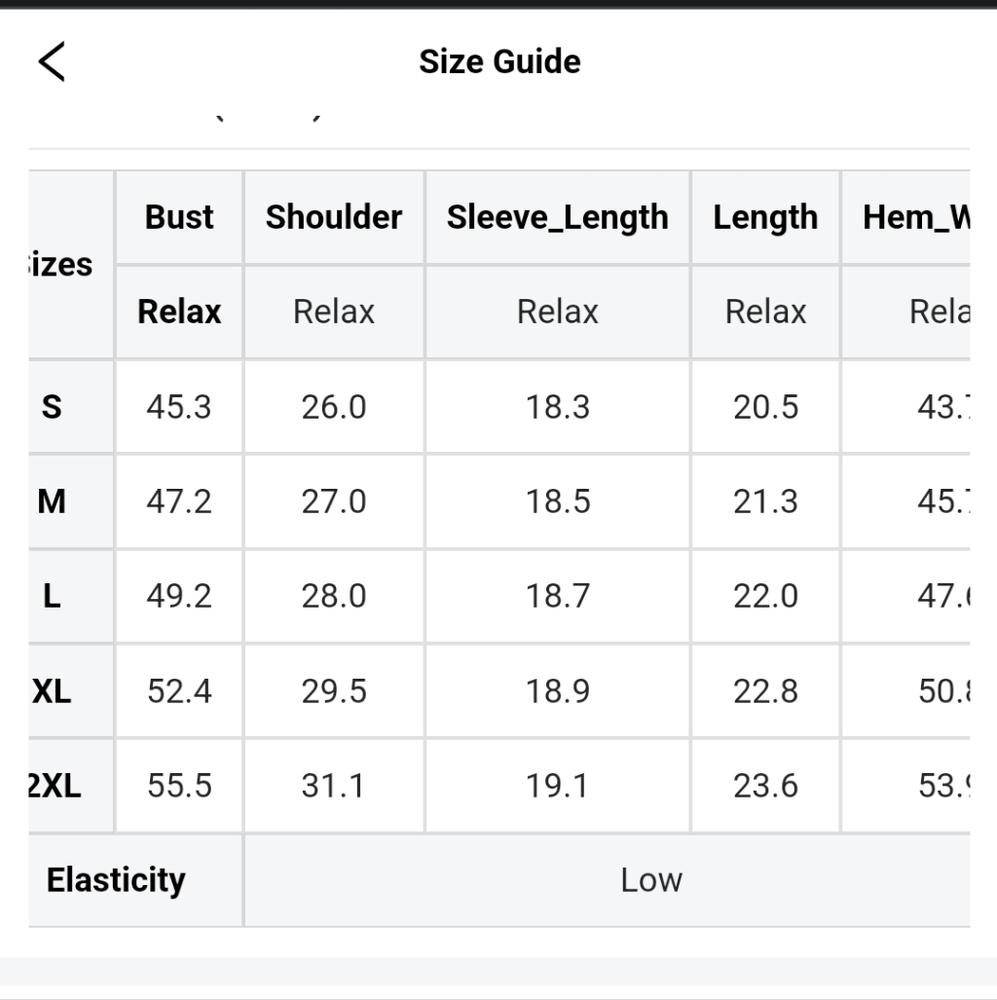Tap the Length column header
This screenshot has height=1000, width=997.
[x=765, y=217]
